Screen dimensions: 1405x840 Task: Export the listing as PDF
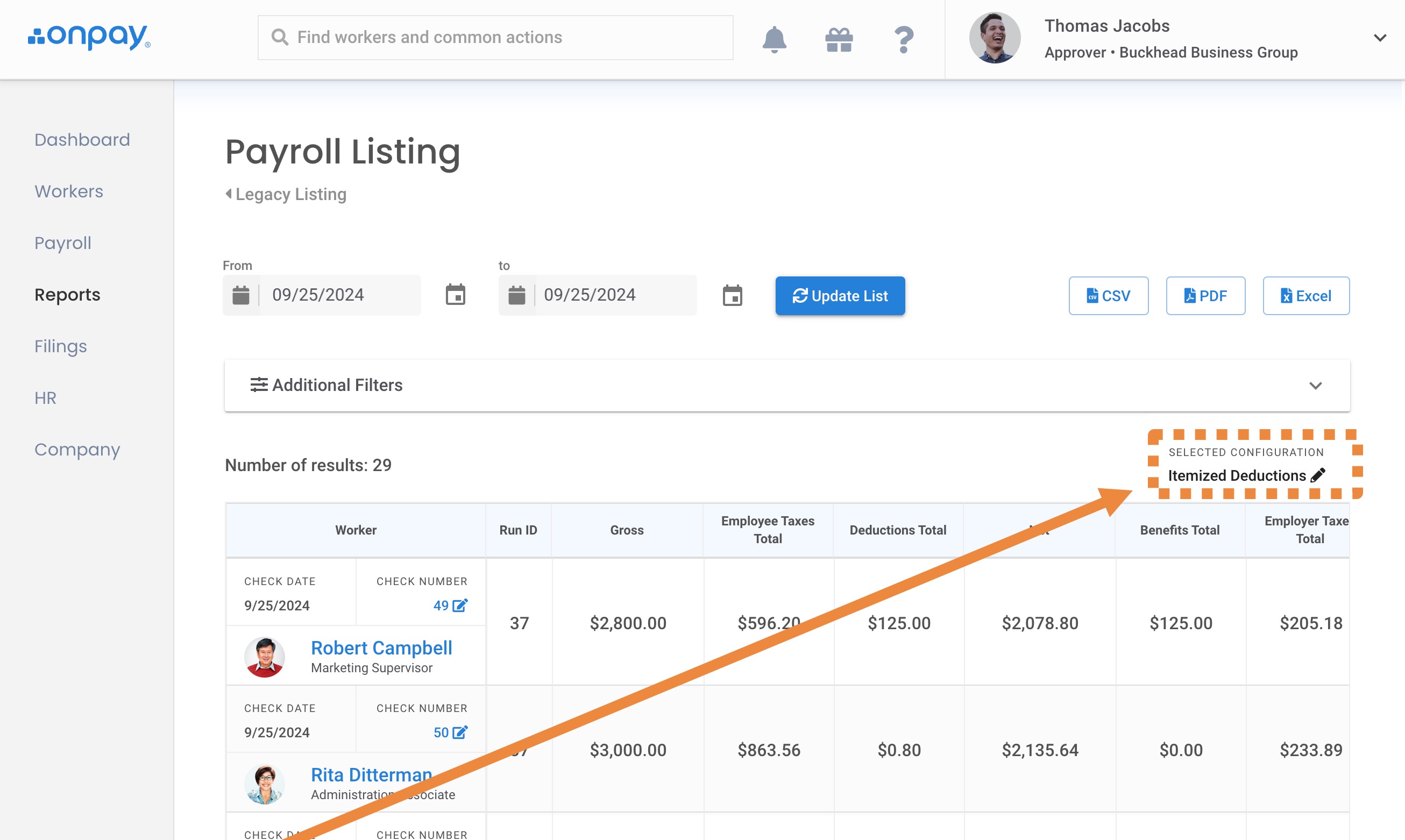pos(1205,295)
